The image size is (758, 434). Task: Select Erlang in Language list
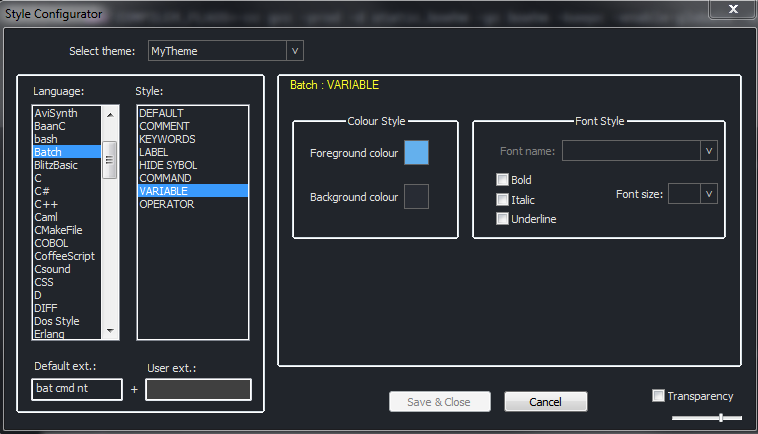(x=67, y=333)
